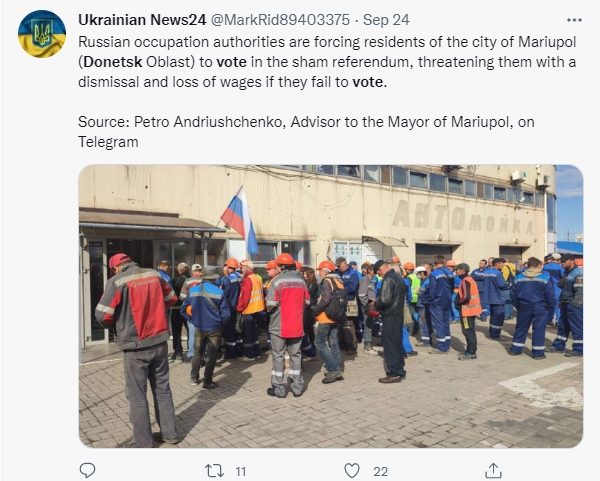Click the Source line mentioning Petro Andriushchenko

coord(306,132)
